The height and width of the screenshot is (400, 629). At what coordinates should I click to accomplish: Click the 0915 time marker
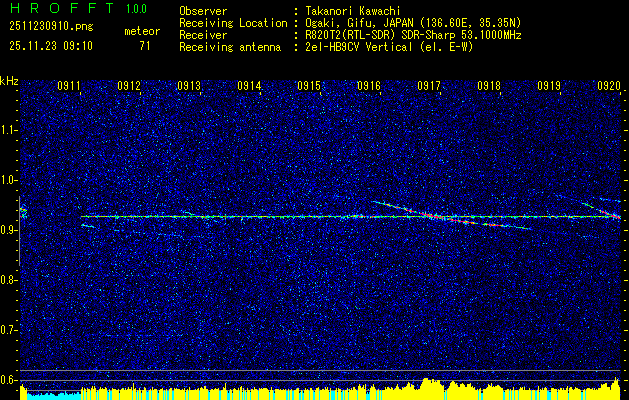309,87
